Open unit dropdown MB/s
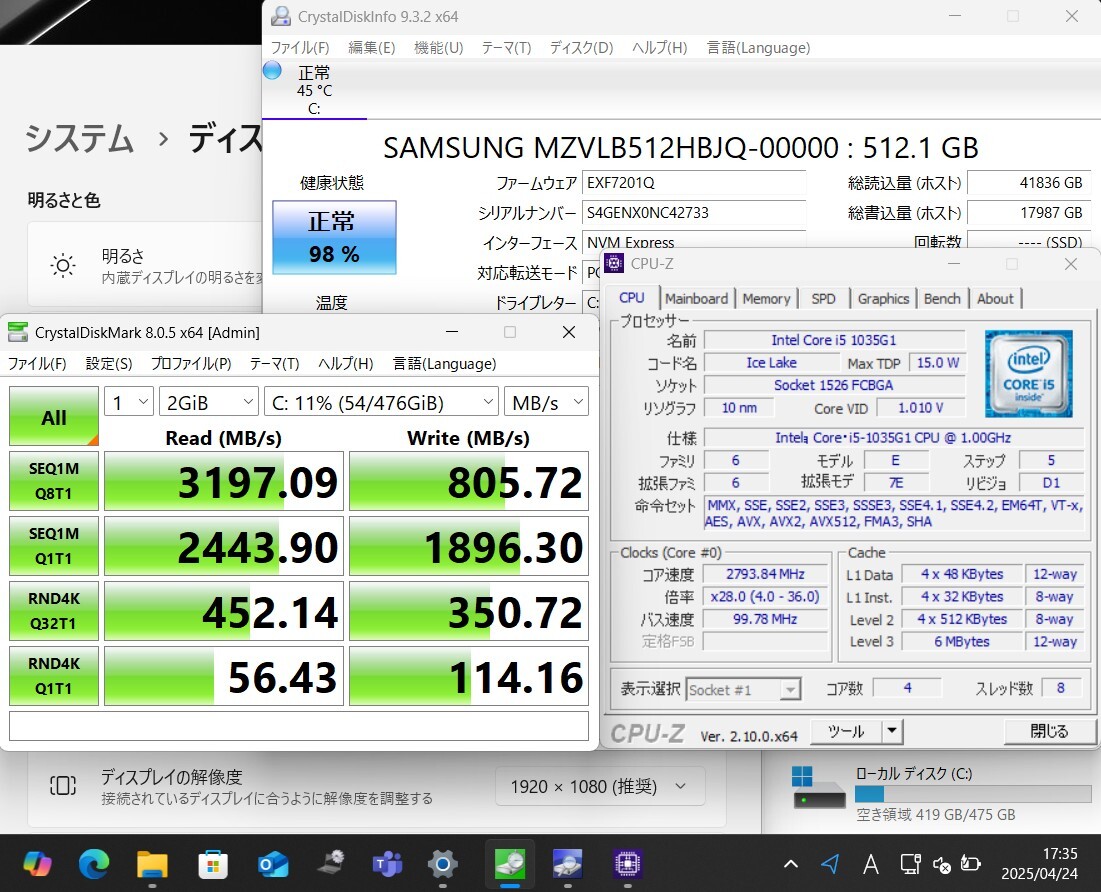Viewport: 1101px width, 892px height. pos(546,402)
